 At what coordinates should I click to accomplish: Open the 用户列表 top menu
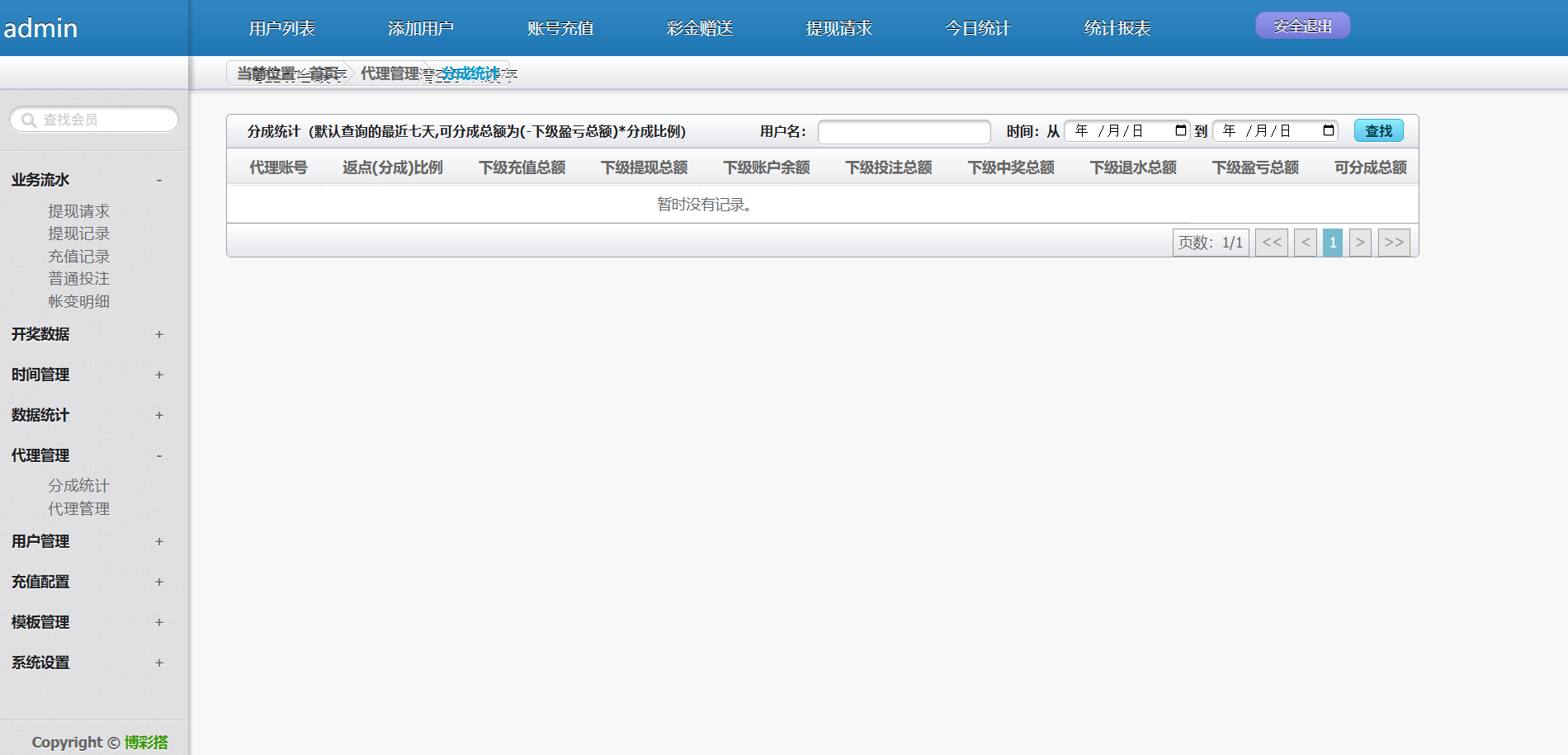(282, 28)
